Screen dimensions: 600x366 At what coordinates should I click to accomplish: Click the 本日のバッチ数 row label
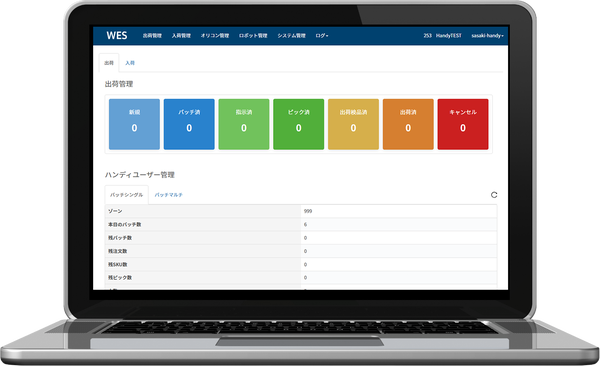[x=124, y=224]
